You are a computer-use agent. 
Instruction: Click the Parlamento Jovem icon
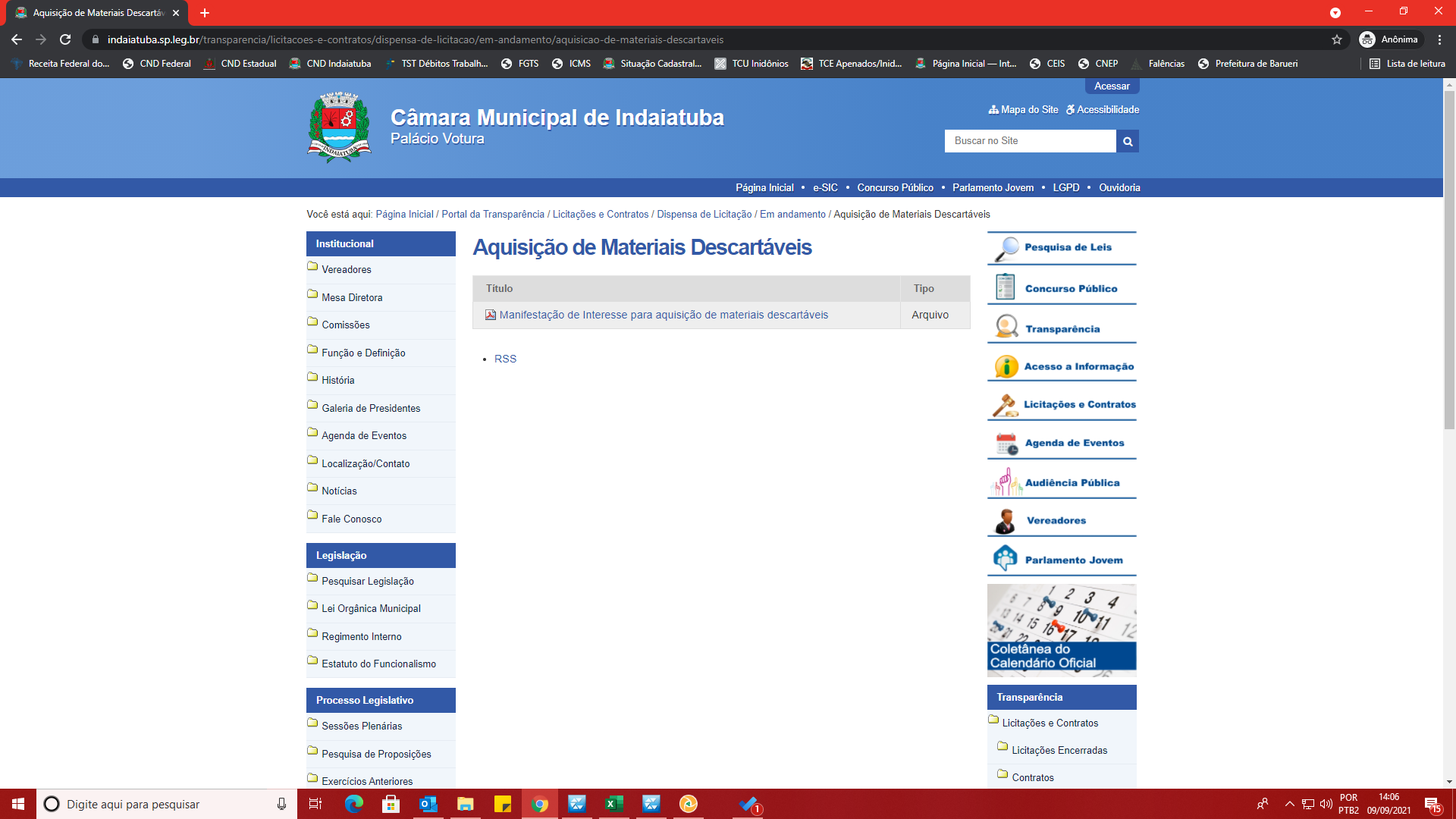tap(1006, 559)
